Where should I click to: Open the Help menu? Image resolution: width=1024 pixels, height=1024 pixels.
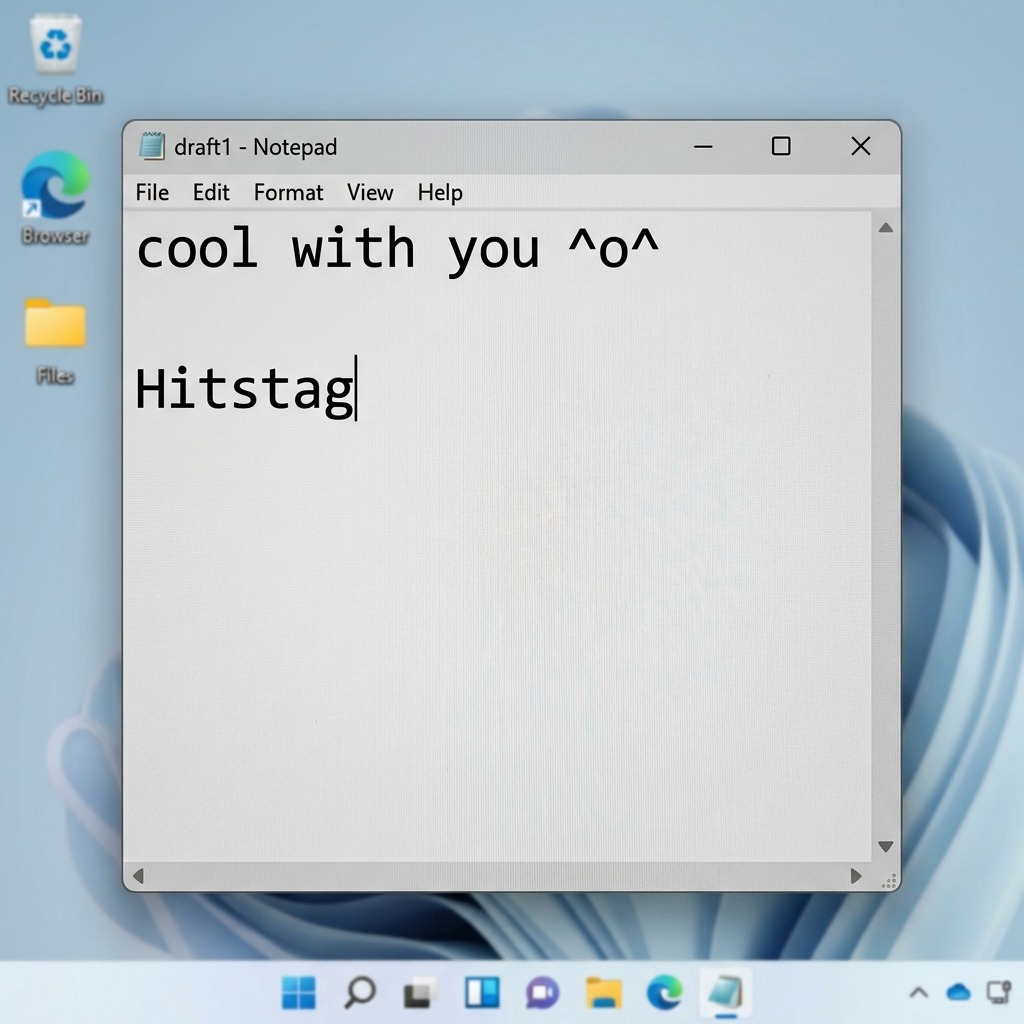coord(440,193)
